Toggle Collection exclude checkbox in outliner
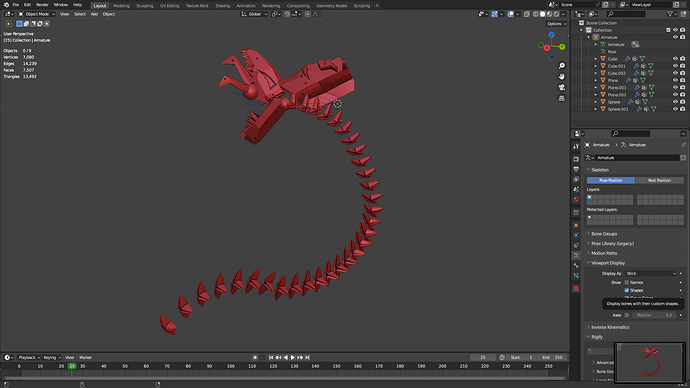 [x=668, y=30]
